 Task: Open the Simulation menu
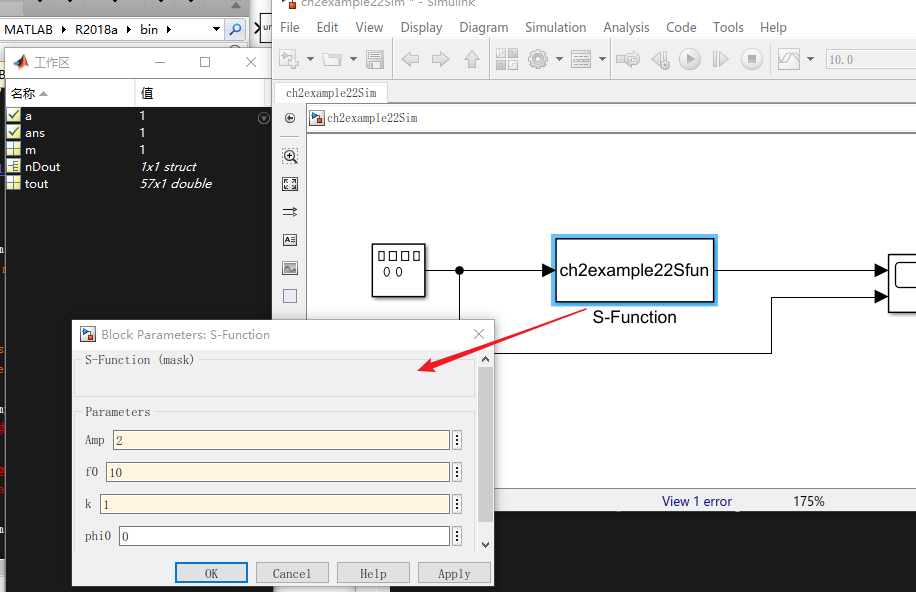click(556, 27)
